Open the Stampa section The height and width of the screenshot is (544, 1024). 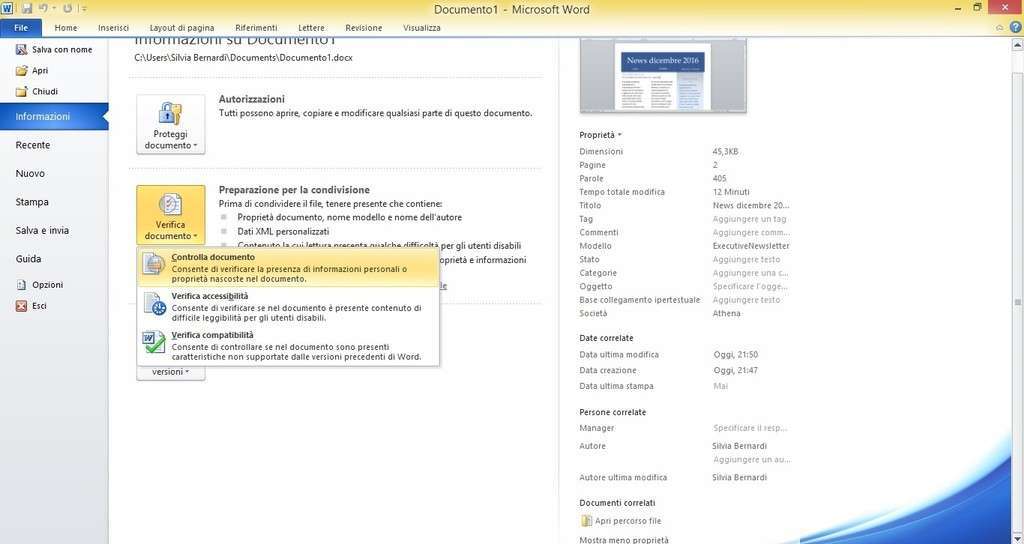click(x=32, y=202)
